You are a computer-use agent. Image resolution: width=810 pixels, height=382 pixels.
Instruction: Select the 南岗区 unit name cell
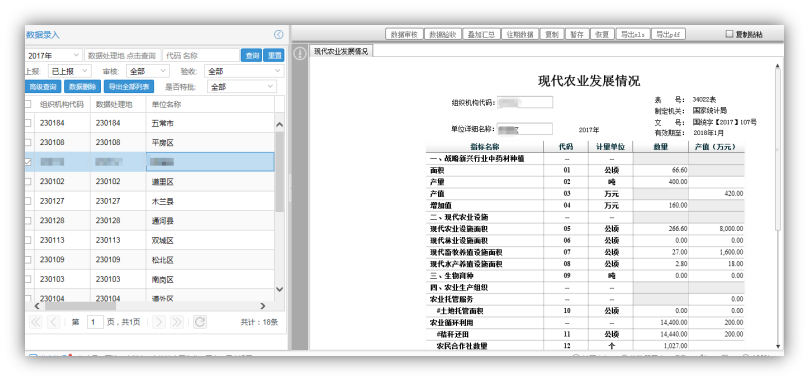point(210,280)
